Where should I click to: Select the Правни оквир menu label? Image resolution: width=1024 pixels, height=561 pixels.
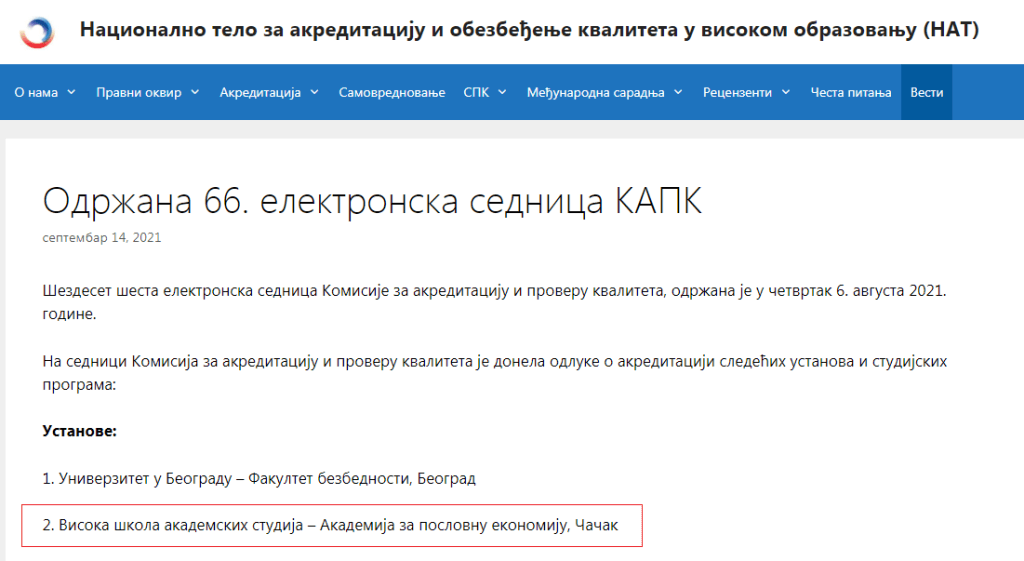coord(139,92)
